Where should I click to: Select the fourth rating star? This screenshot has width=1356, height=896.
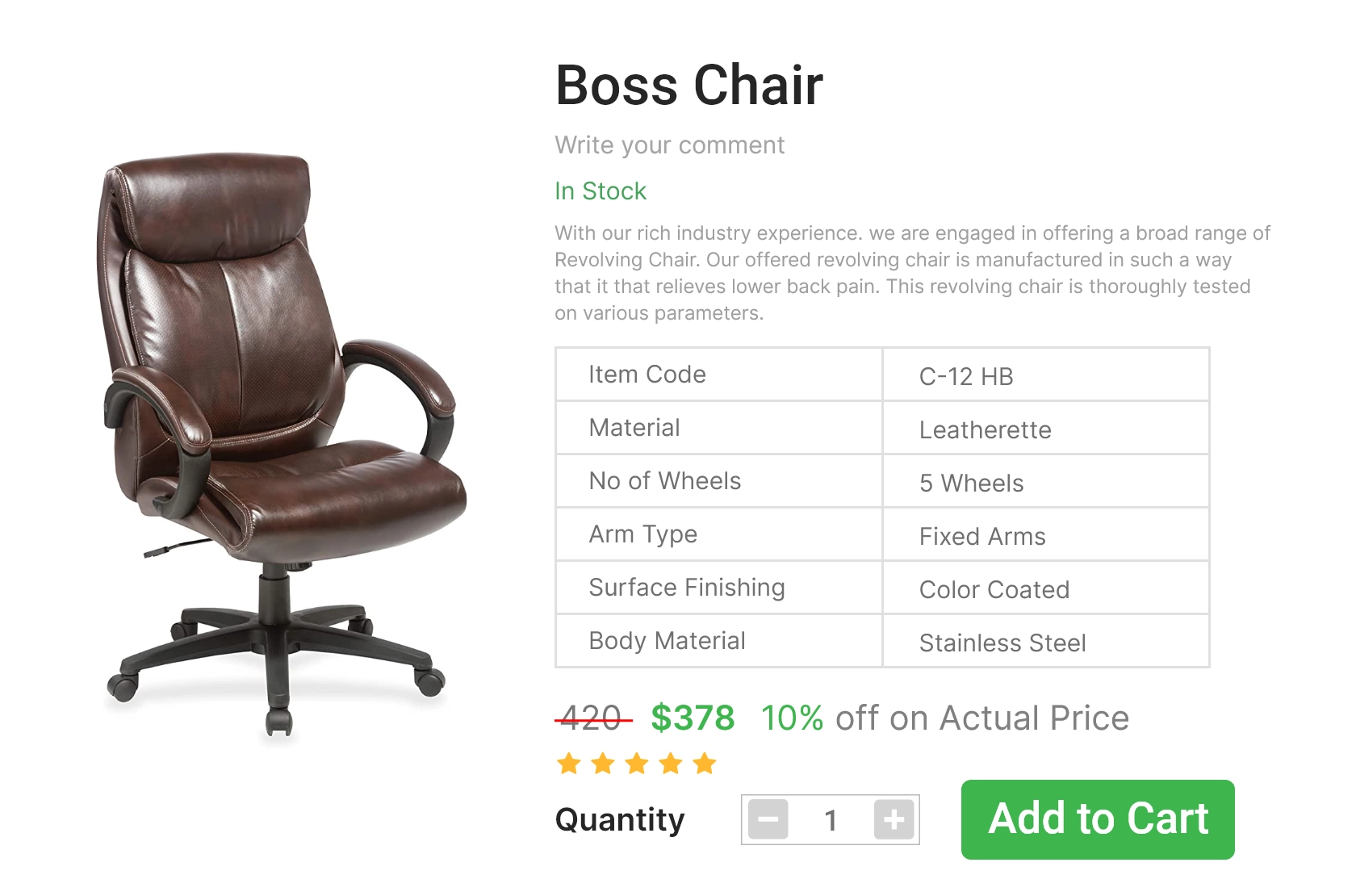coord(671,764)
